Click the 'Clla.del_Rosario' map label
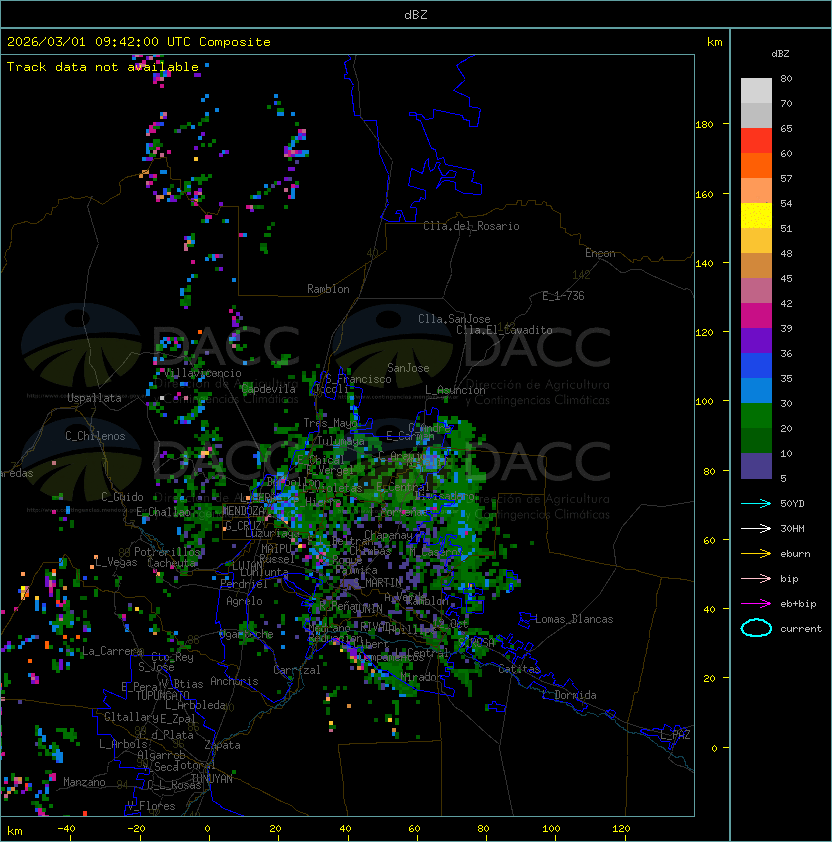 coord(471,226)
